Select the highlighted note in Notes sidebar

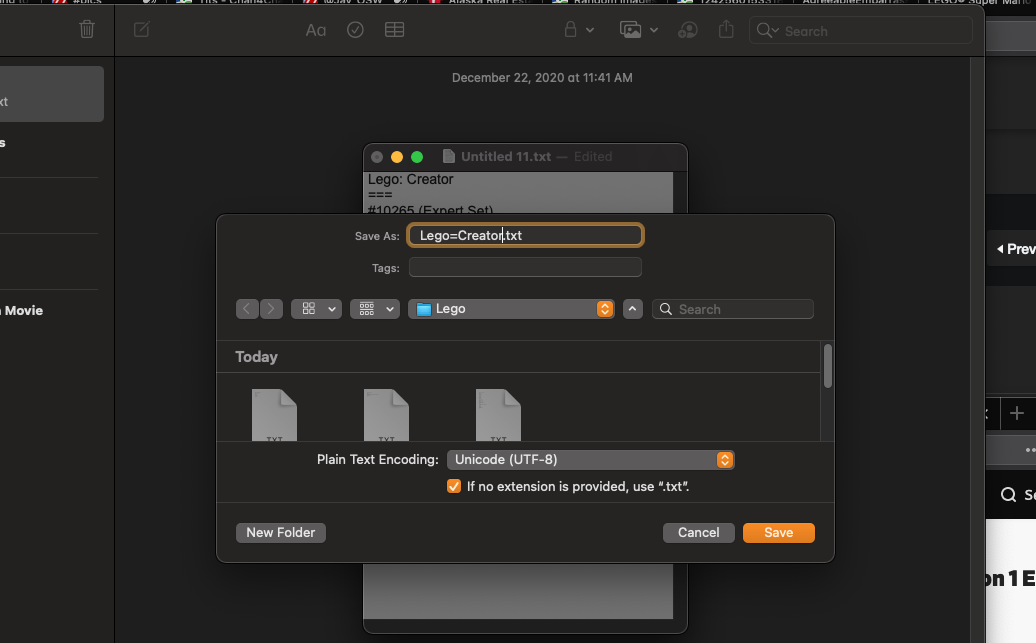point(52,94)
